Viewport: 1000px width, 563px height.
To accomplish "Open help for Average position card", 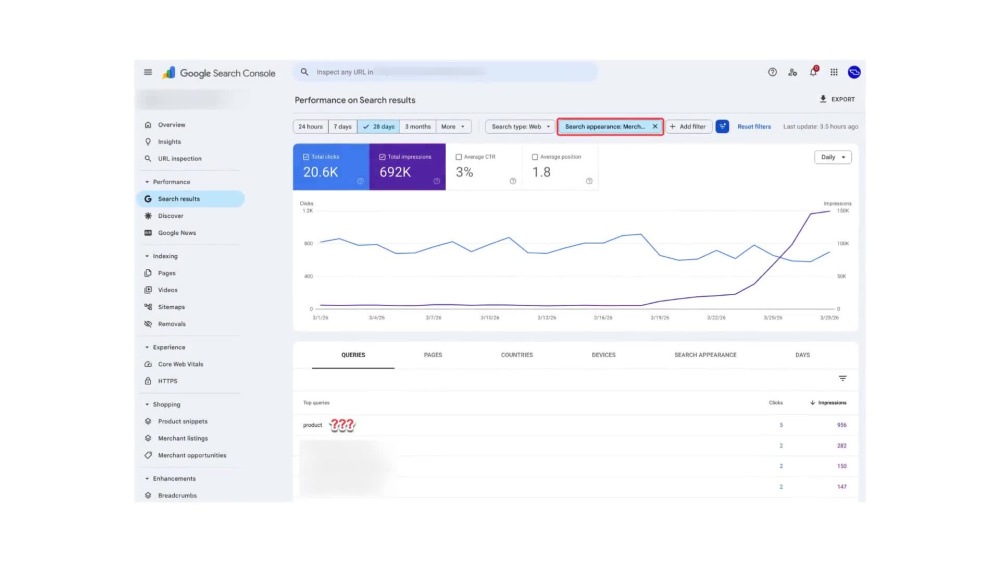I will 589,181.
